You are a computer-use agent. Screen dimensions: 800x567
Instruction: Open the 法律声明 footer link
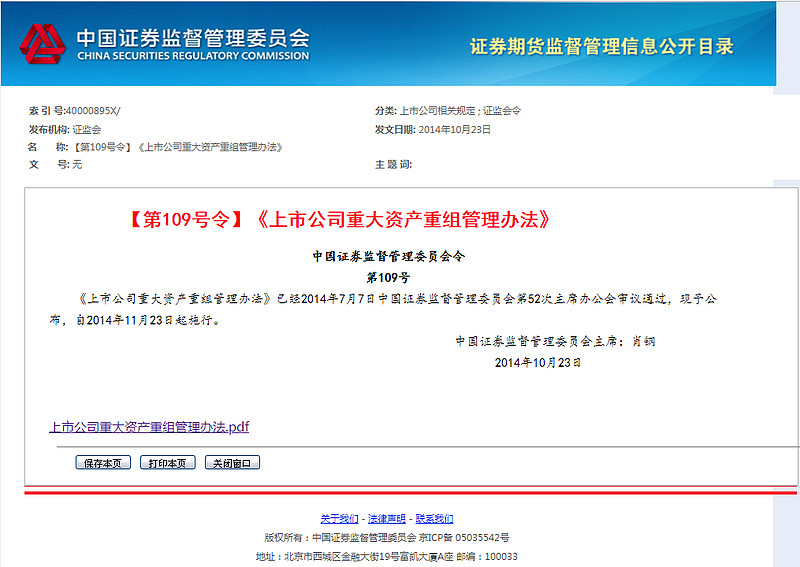[x=387, y=519]
